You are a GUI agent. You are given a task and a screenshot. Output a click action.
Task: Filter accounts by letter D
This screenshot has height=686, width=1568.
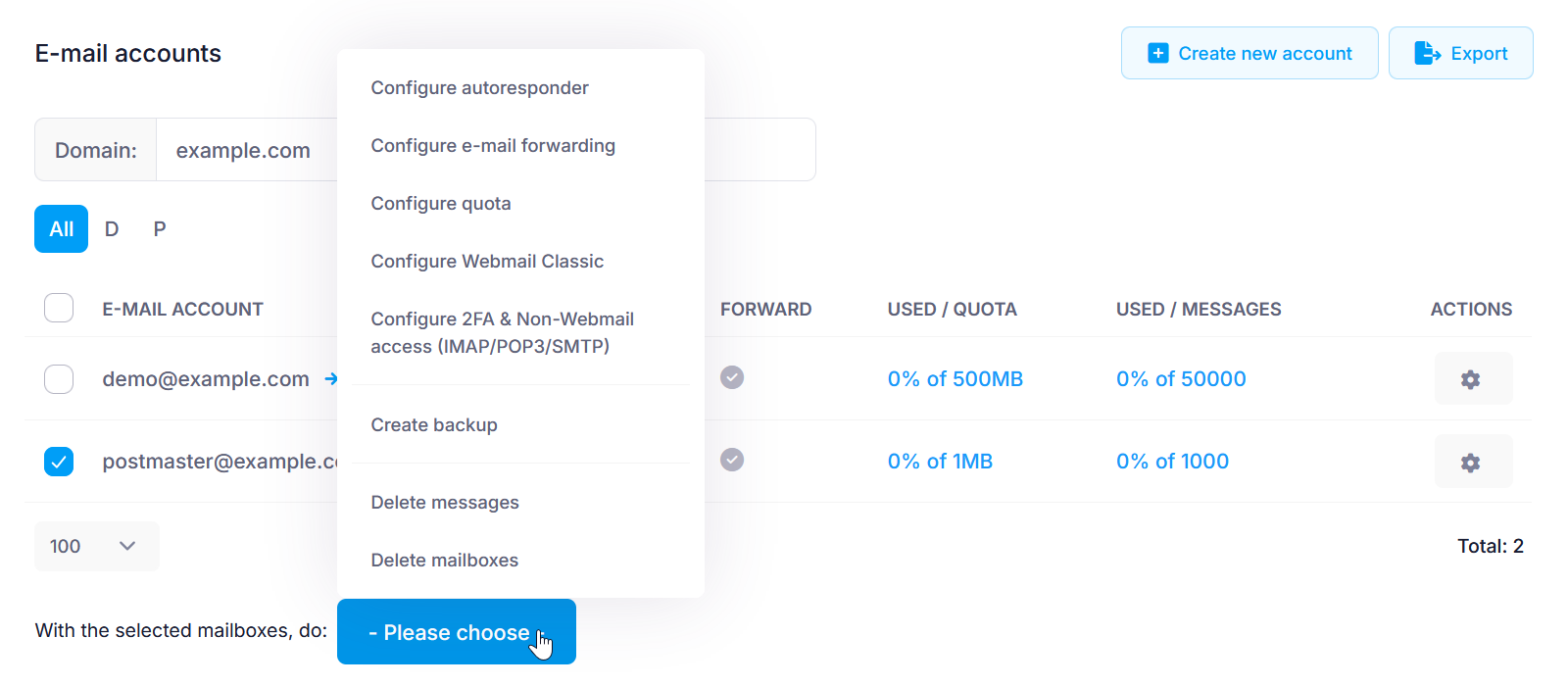(x=112, y=229)
